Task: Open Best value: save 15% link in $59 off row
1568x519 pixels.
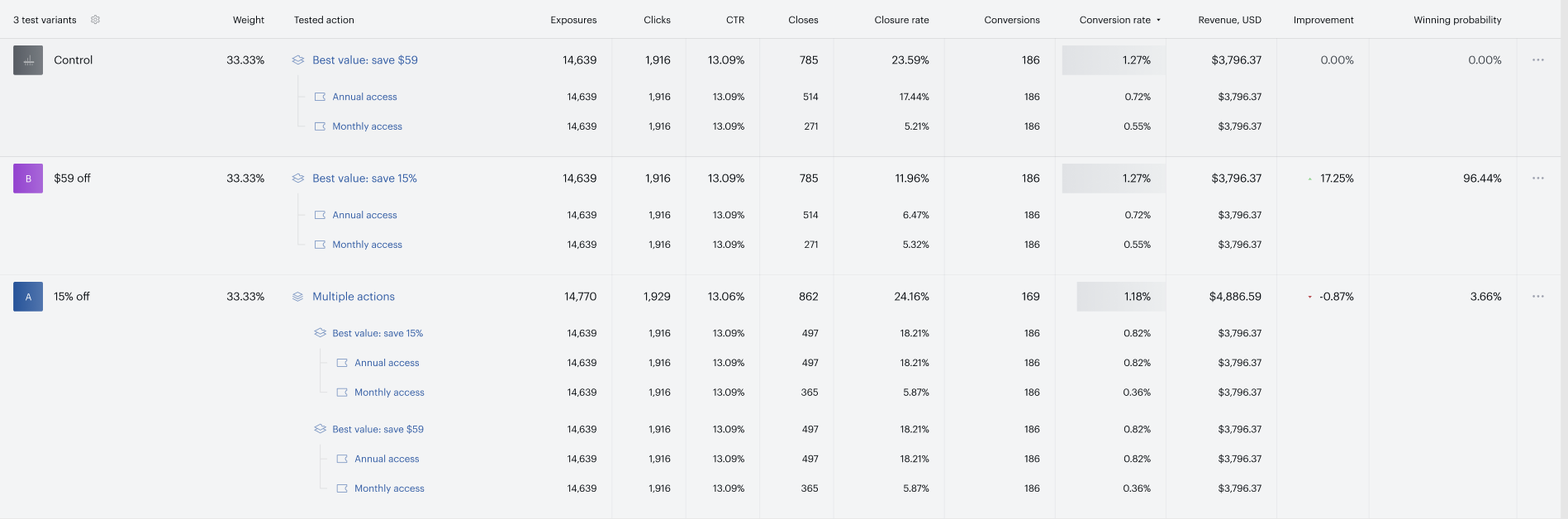Action: click(364, 179)
